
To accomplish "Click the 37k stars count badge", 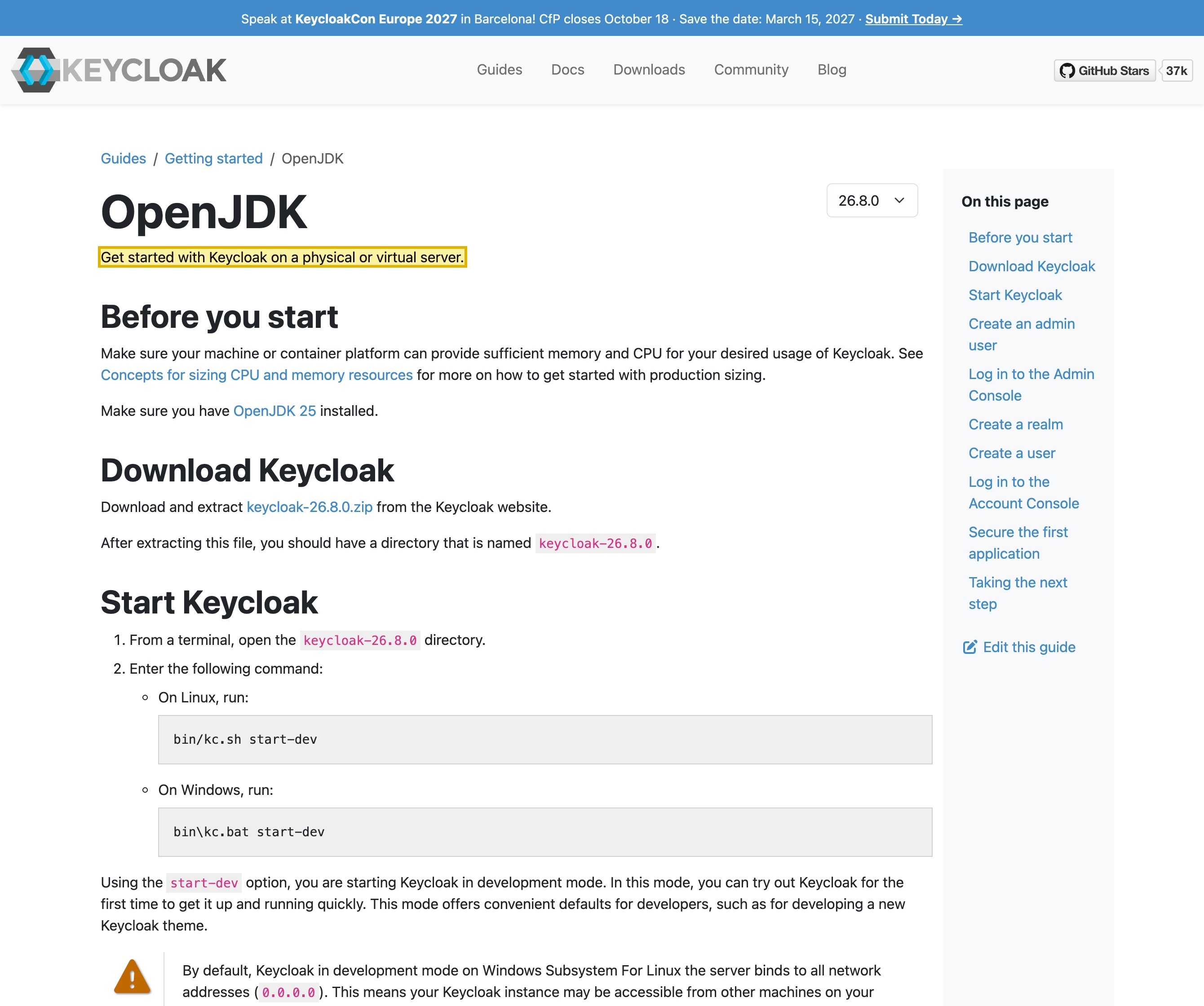I will 1177,71.
